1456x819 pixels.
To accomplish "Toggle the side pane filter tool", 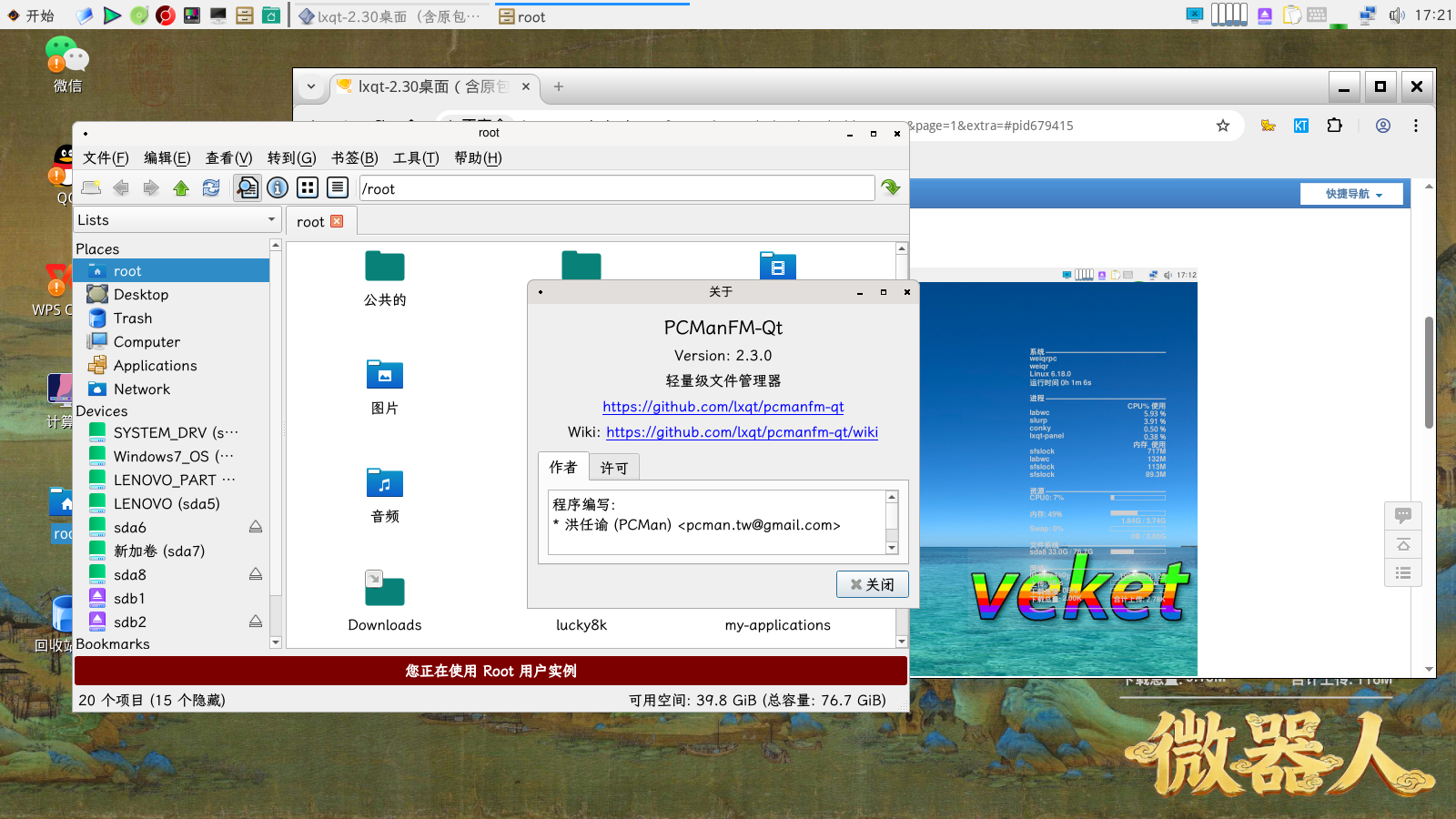I will coord(247,187).
